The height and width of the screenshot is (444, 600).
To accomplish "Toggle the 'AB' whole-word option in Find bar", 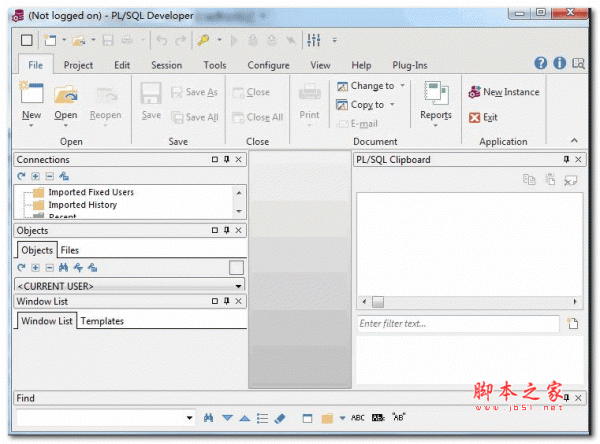I will (398, 417).
